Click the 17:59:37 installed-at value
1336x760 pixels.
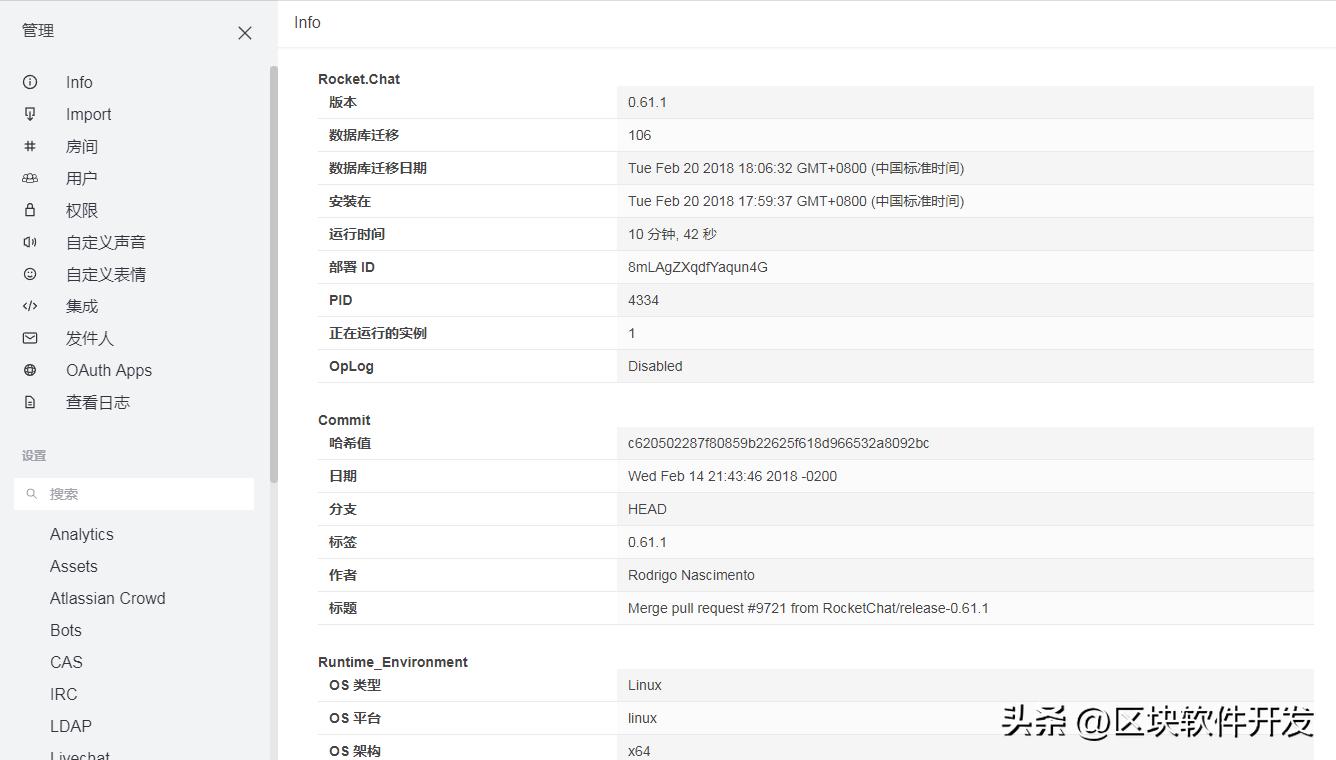796,201
